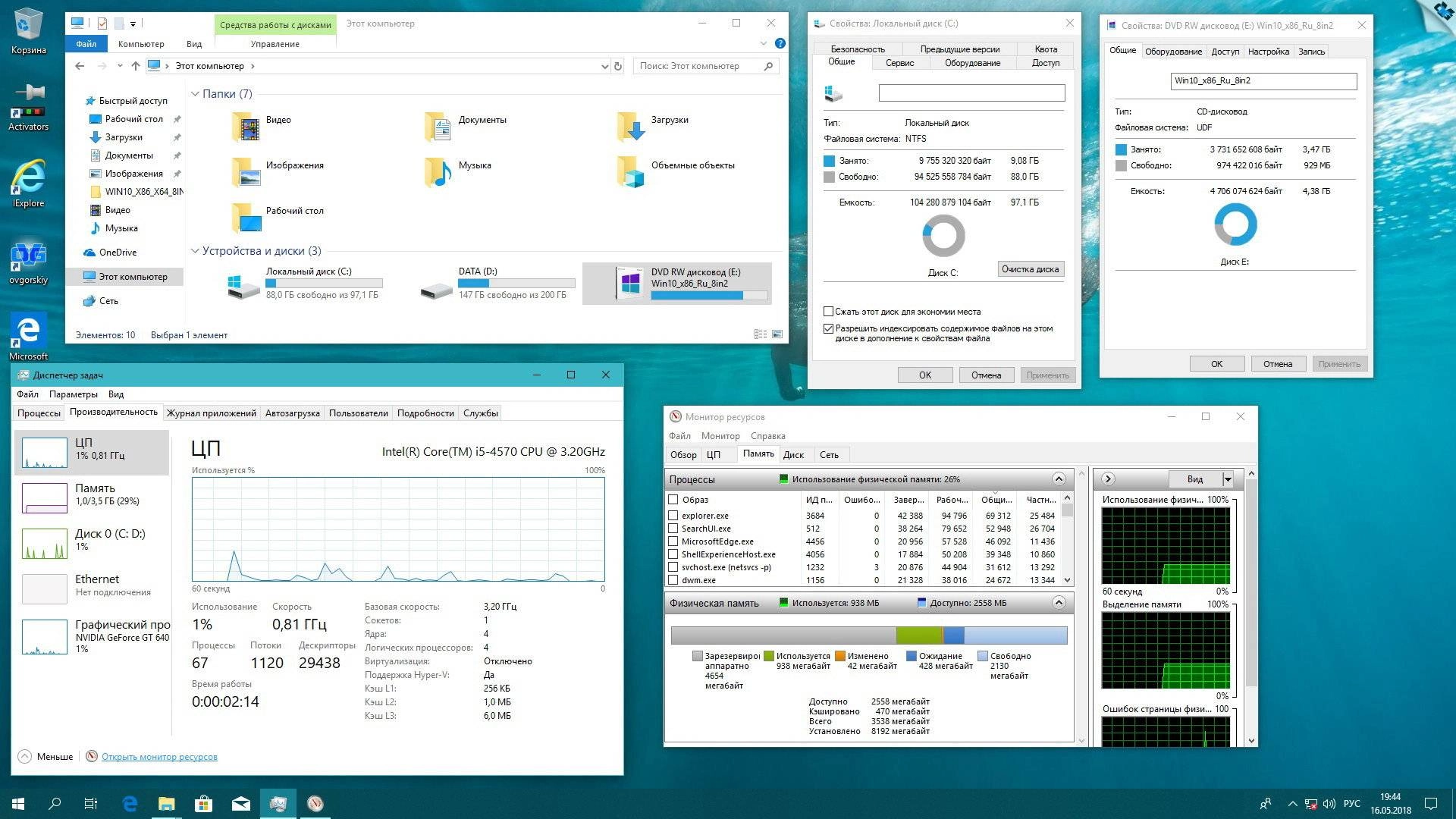
Task: Select Локальный диск (C:) drive icon
Action: (244, 286)
